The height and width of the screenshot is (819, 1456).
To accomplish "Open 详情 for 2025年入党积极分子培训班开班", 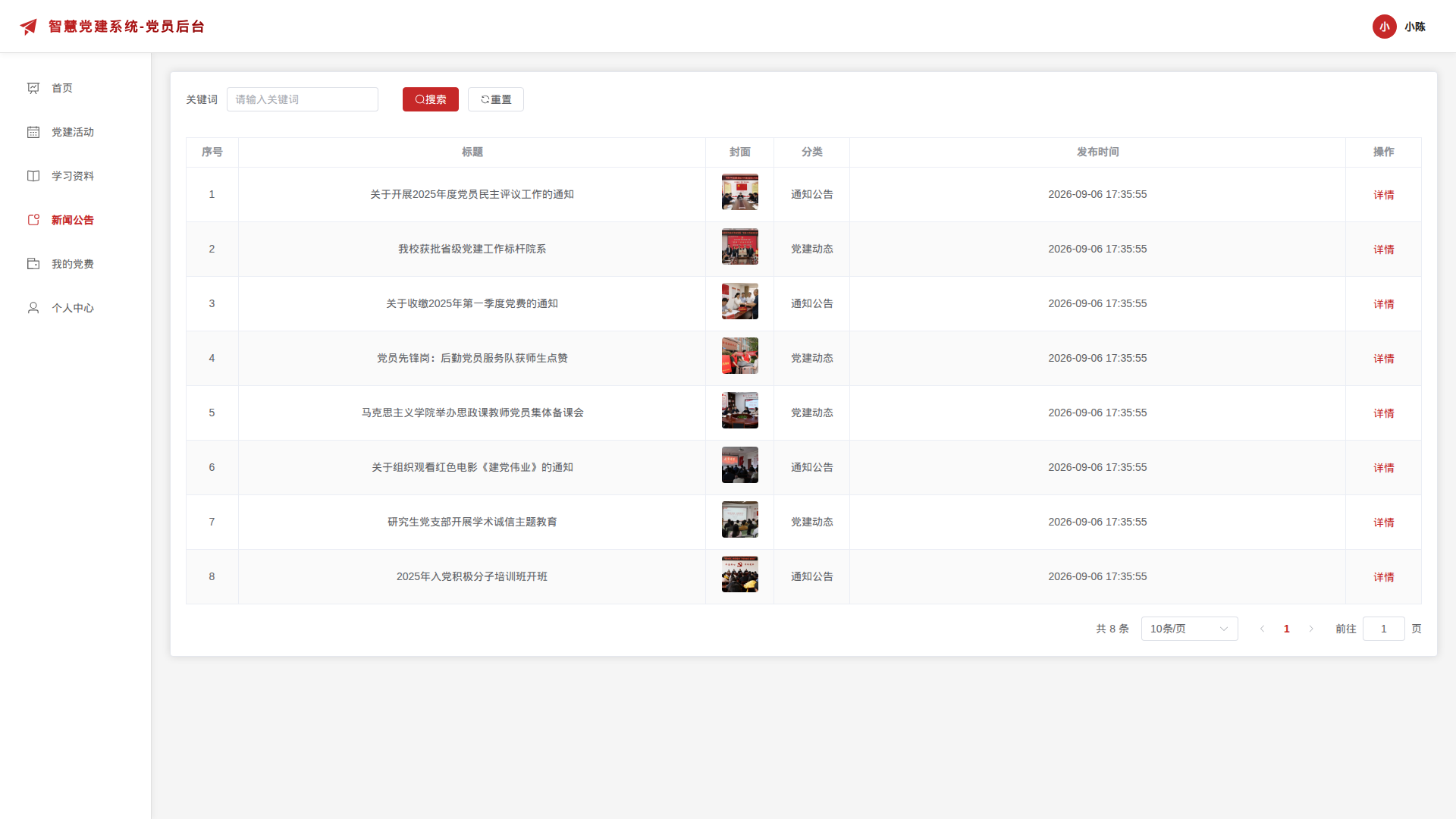I will point(1384,577).
